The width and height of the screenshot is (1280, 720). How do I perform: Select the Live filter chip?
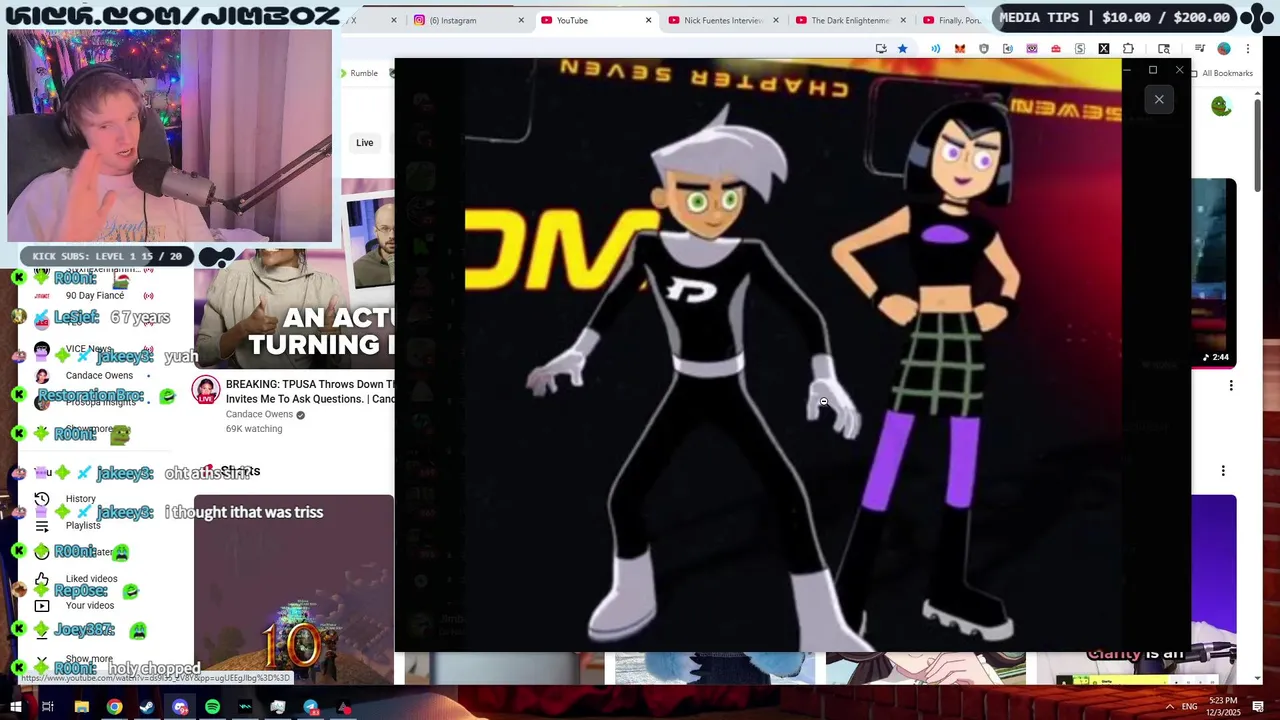point(364,143)
